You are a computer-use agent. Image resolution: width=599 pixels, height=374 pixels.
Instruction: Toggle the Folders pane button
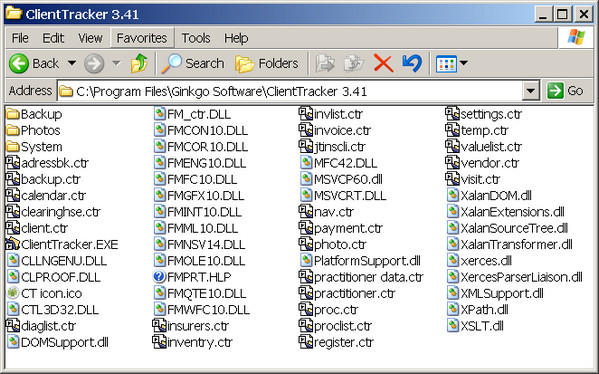[267, 63]
